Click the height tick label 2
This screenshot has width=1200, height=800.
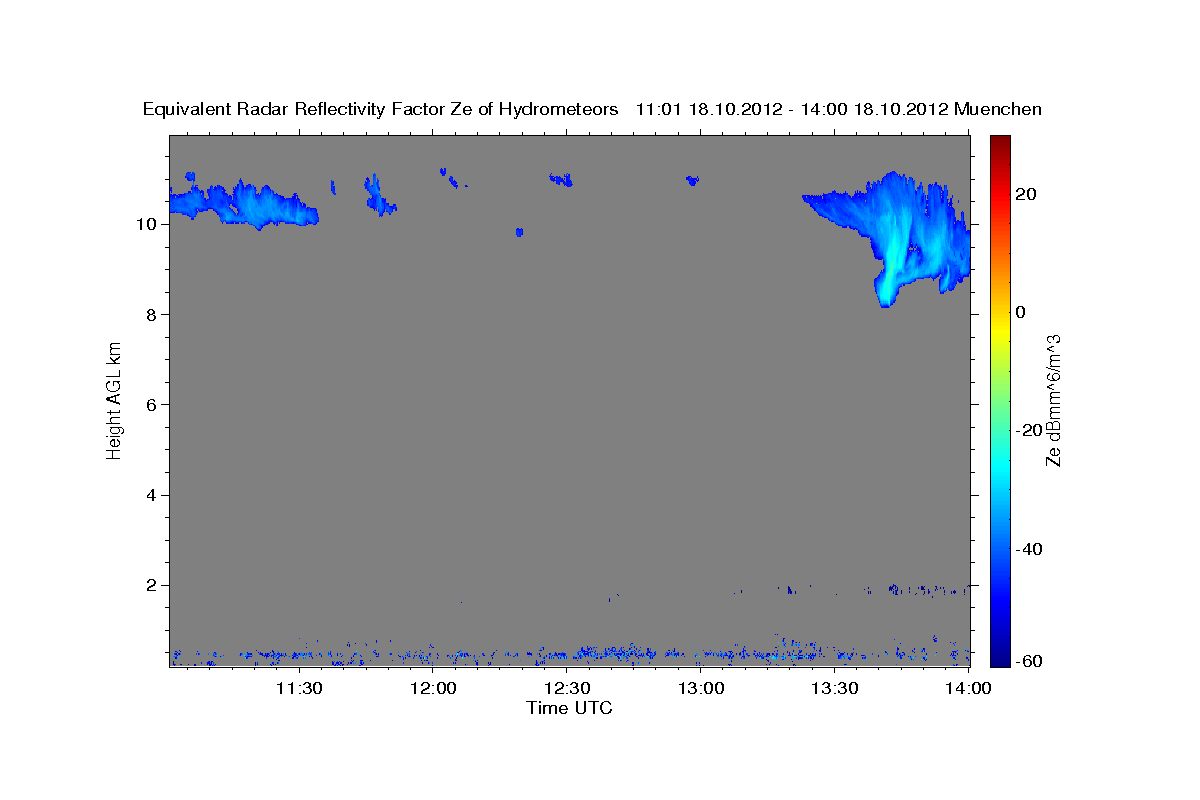click(x=153, y=585)
